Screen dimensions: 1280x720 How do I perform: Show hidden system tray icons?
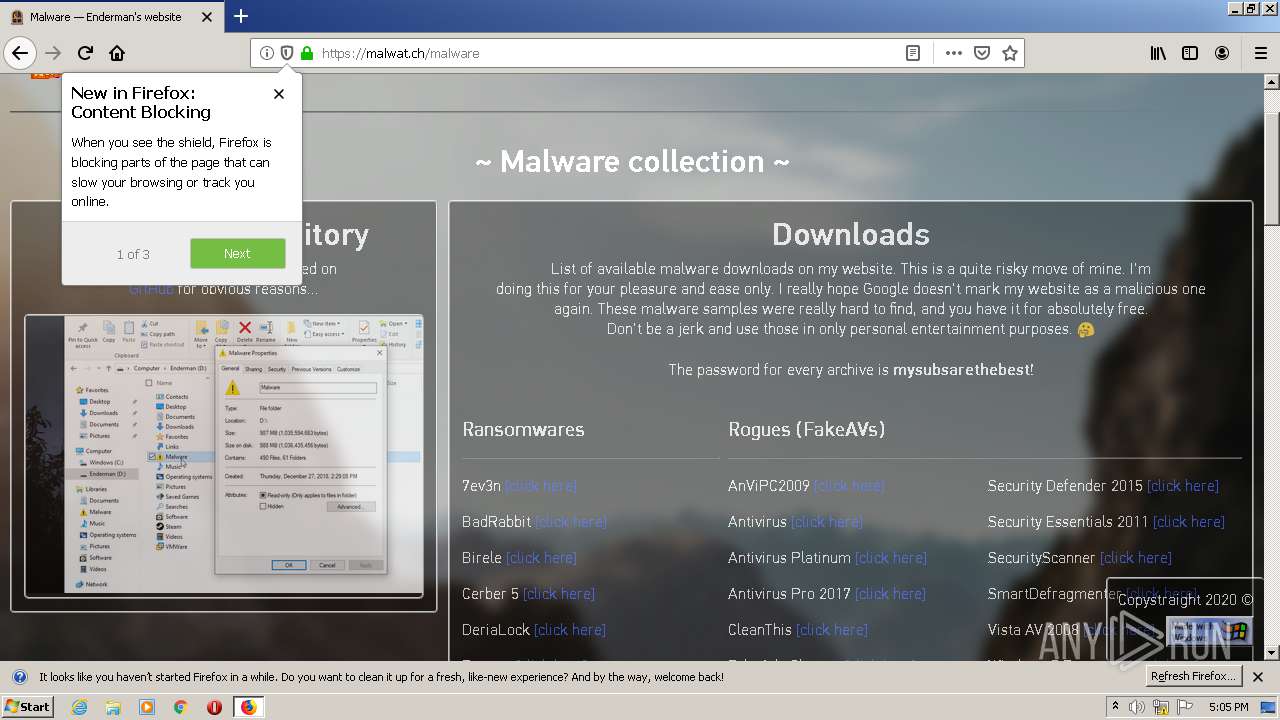click(x=1116, y=706)
